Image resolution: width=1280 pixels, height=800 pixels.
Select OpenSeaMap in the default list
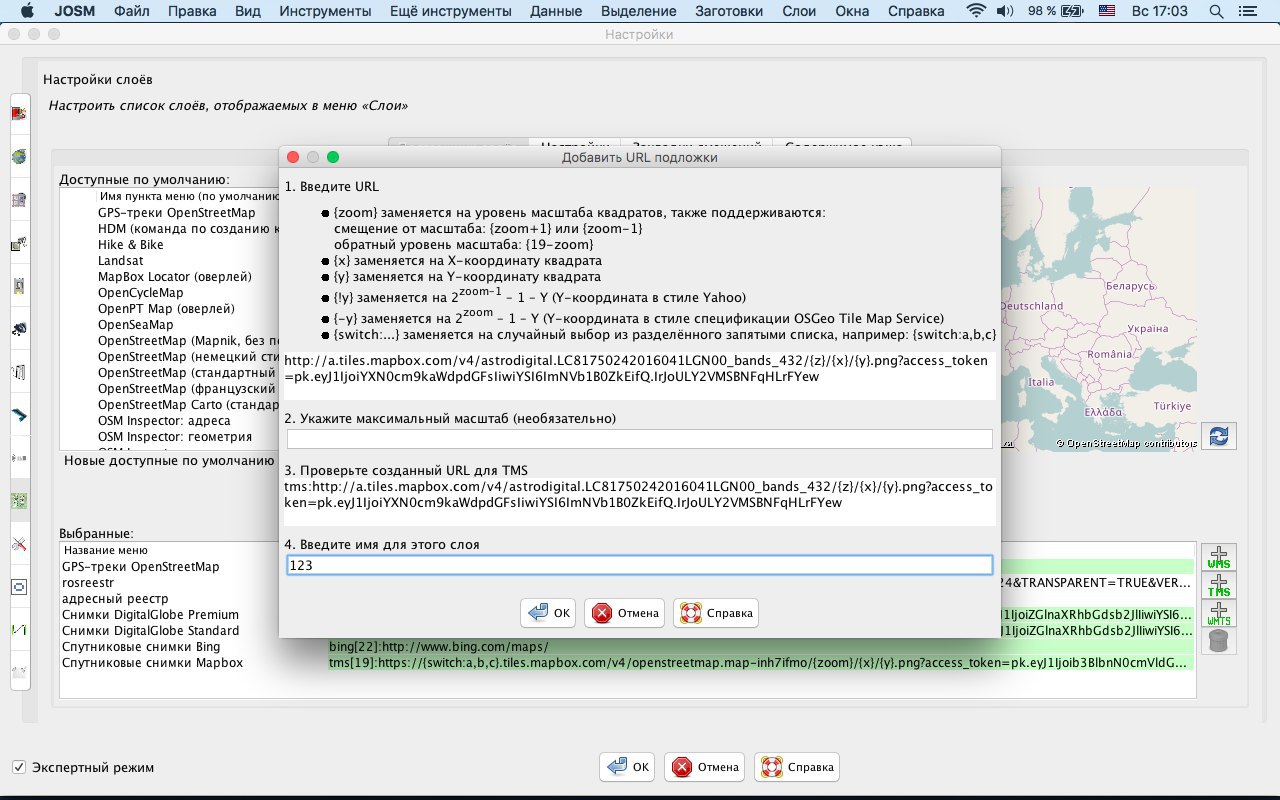[x=135, y=324]
